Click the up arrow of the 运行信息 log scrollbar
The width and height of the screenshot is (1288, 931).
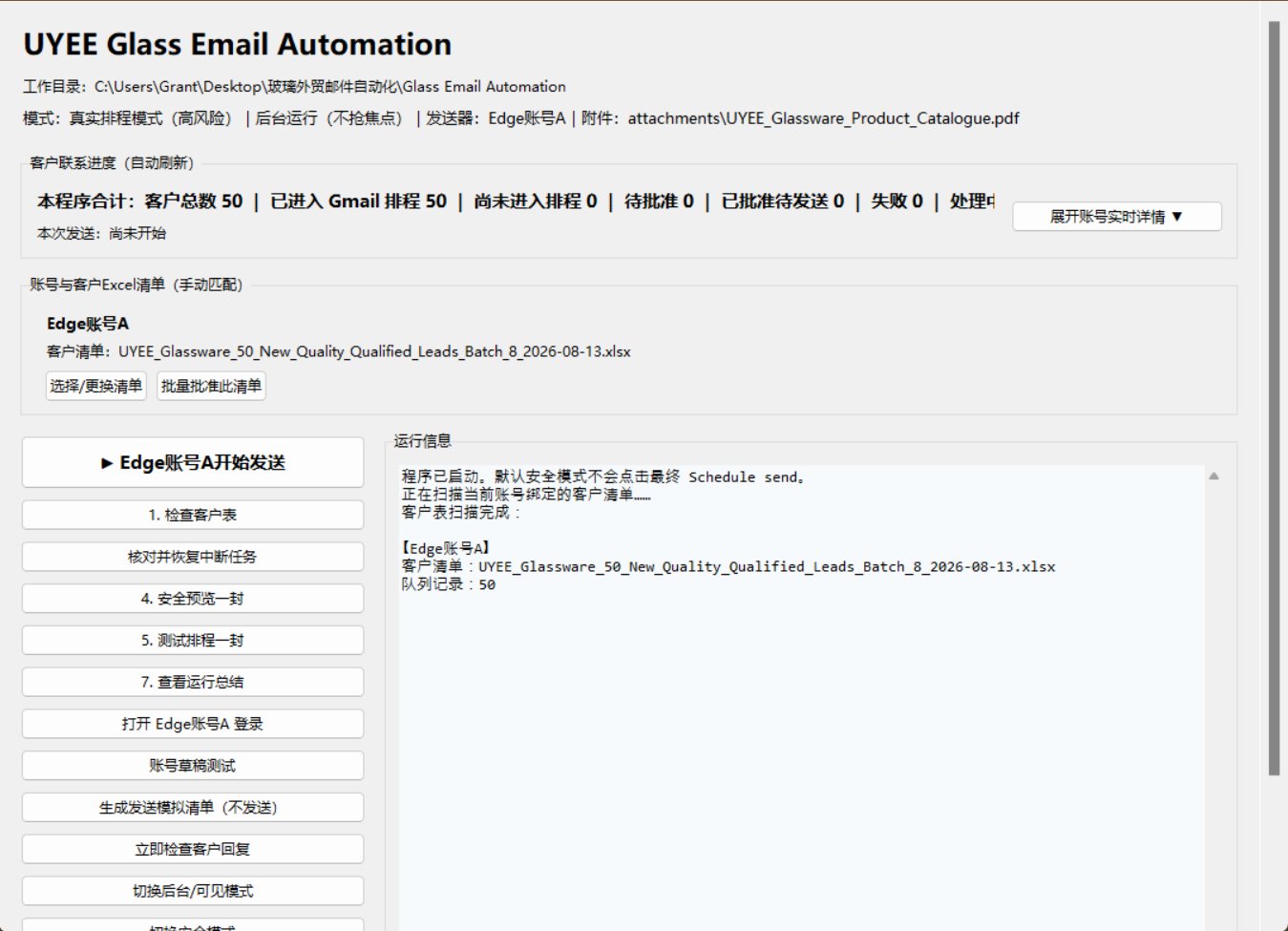point(1214,476)
